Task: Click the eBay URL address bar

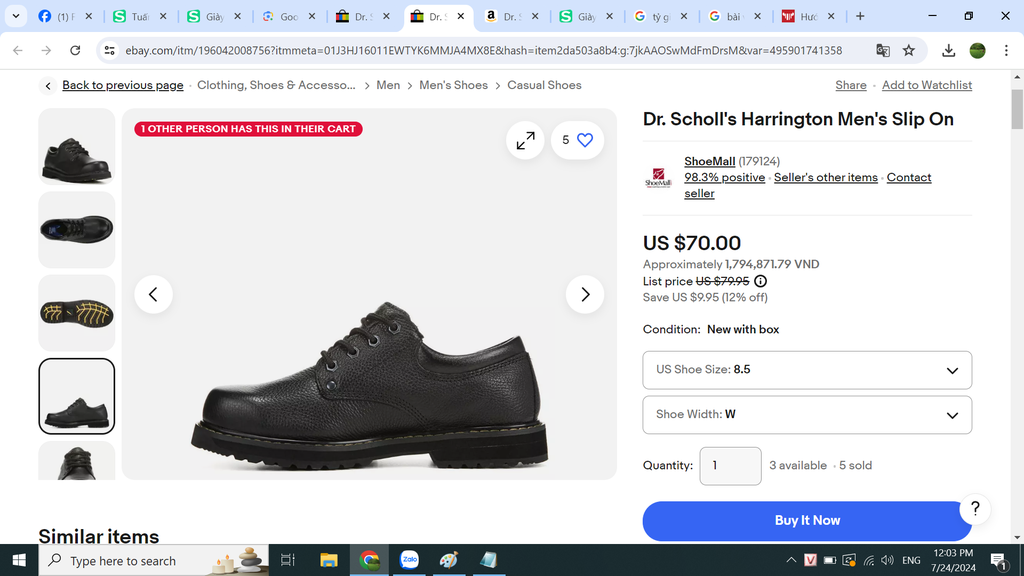Action: point(483,50)
